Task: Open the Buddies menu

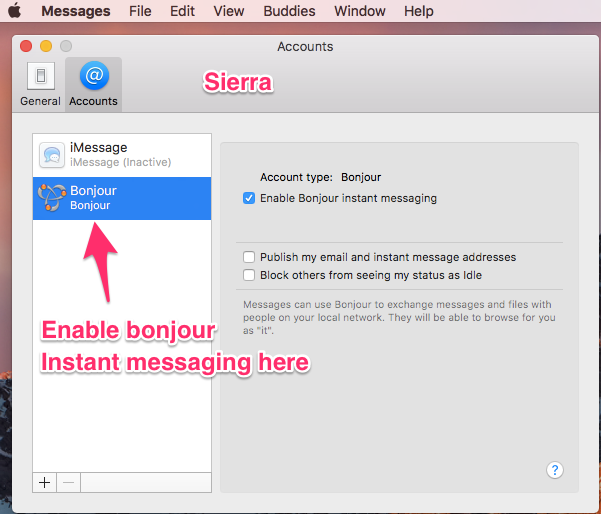Action: click(289, 11)
